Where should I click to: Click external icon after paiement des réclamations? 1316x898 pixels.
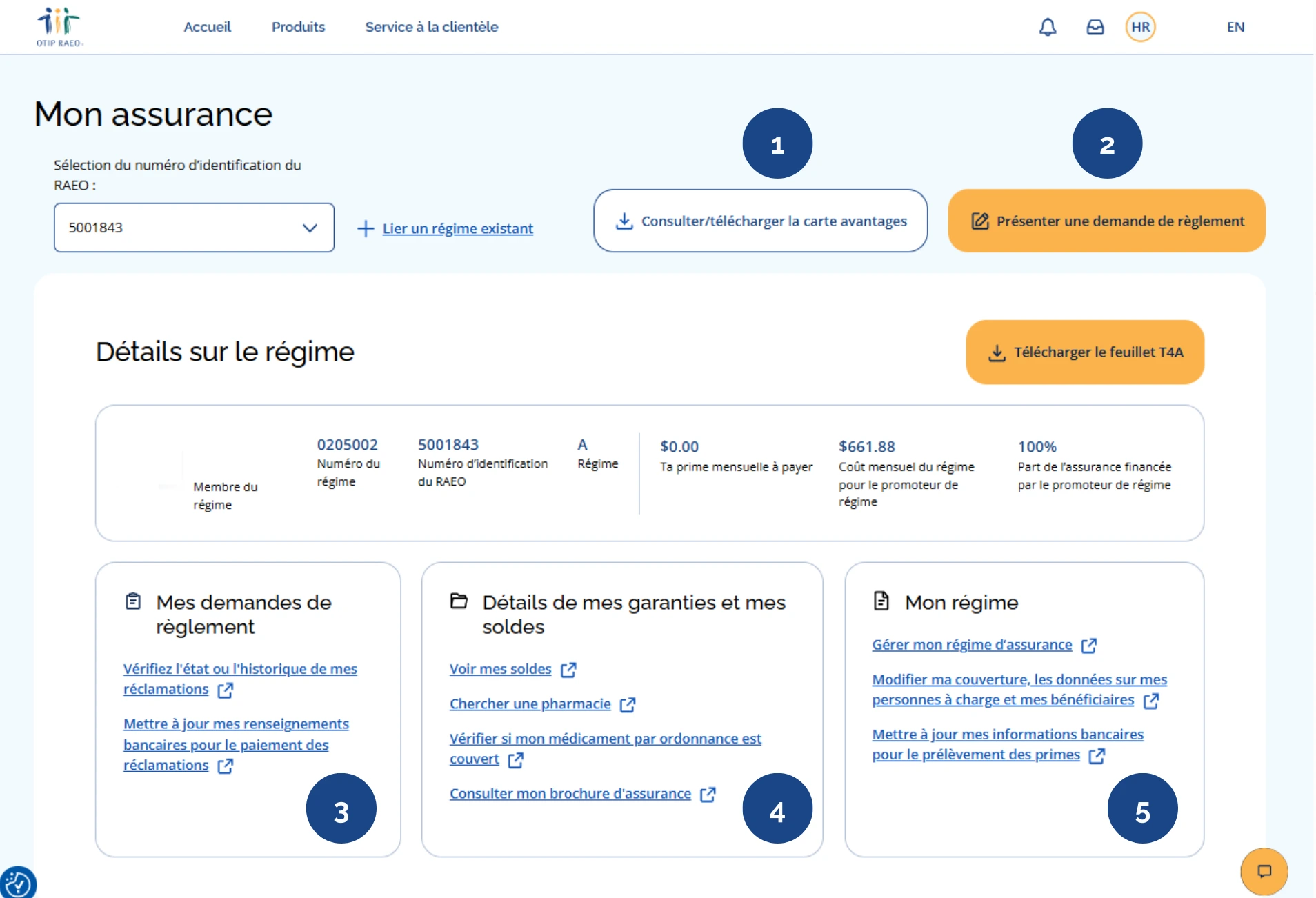(x=225, y=766)
